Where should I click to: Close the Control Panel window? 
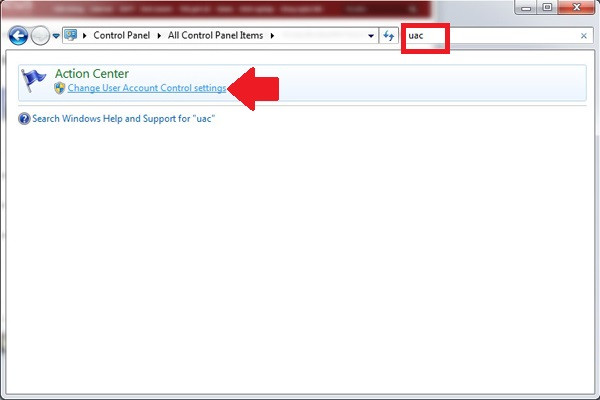coord(577,7)
